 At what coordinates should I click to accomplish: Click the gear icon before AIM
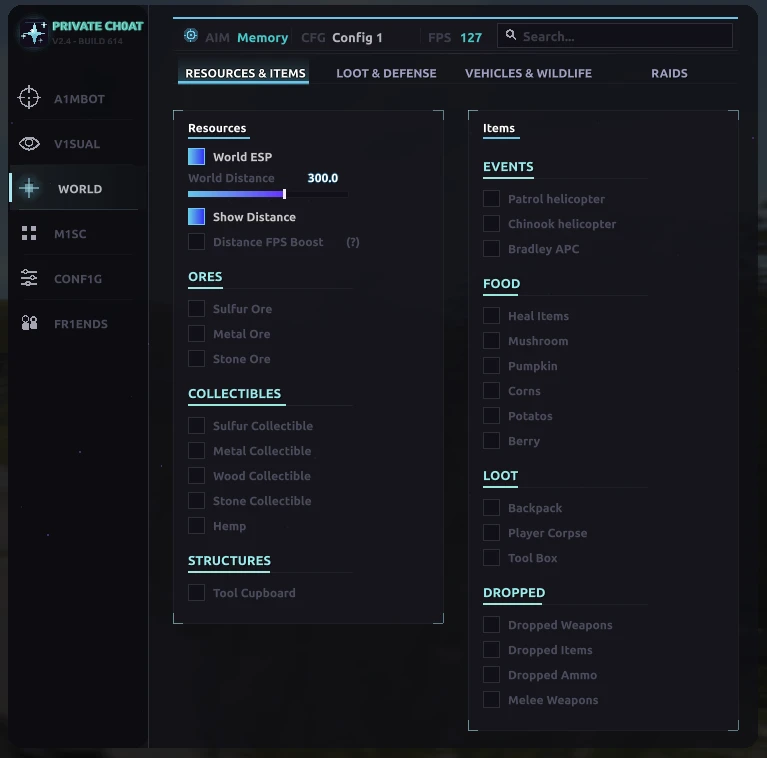click(191, 35)
